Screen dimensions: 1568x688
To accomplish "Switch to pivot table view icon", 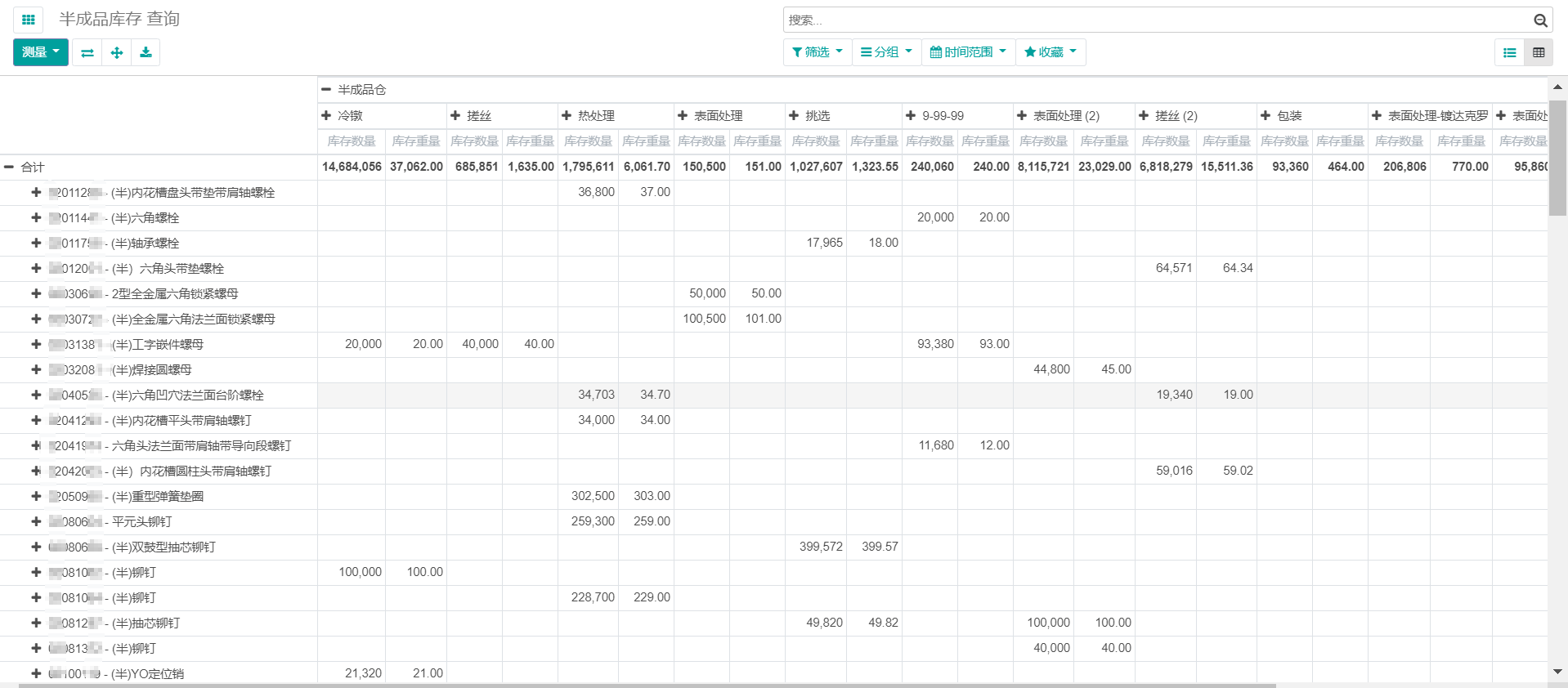I will 1539,52.
